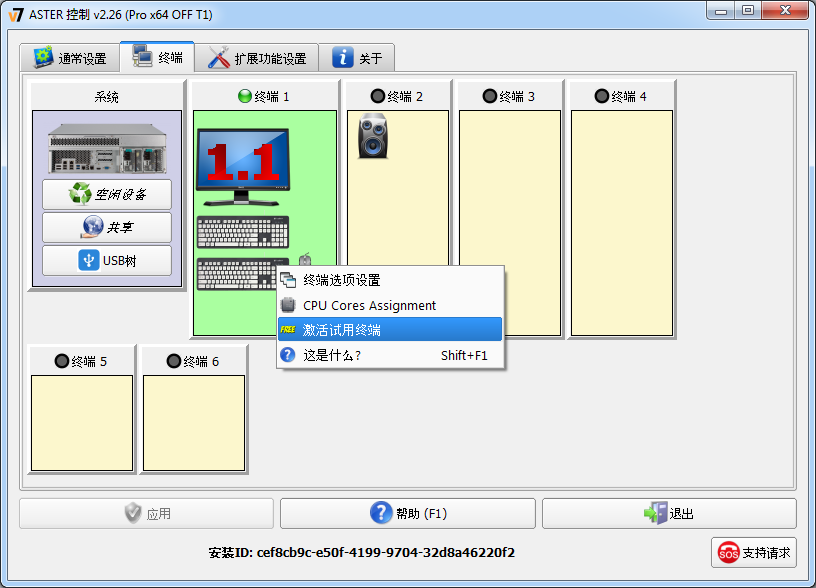Open the 扩展功能设置 tab
The width and height of the screenshot is (816, 588).
(x=257, y=58)
